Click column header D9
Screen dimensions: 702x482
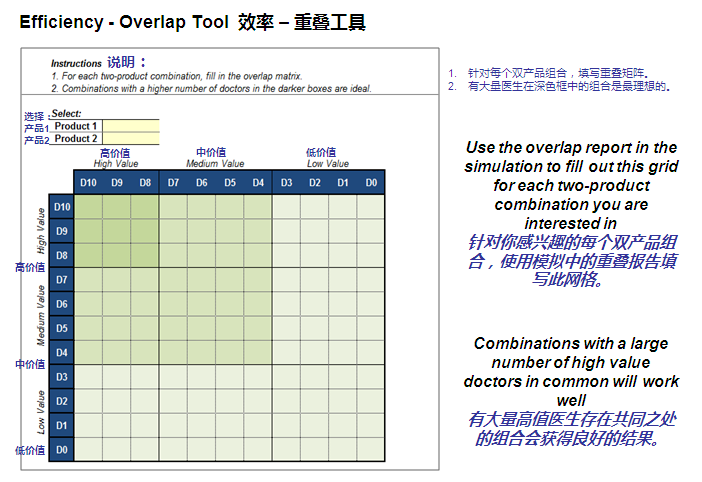[x=117, y=183]
